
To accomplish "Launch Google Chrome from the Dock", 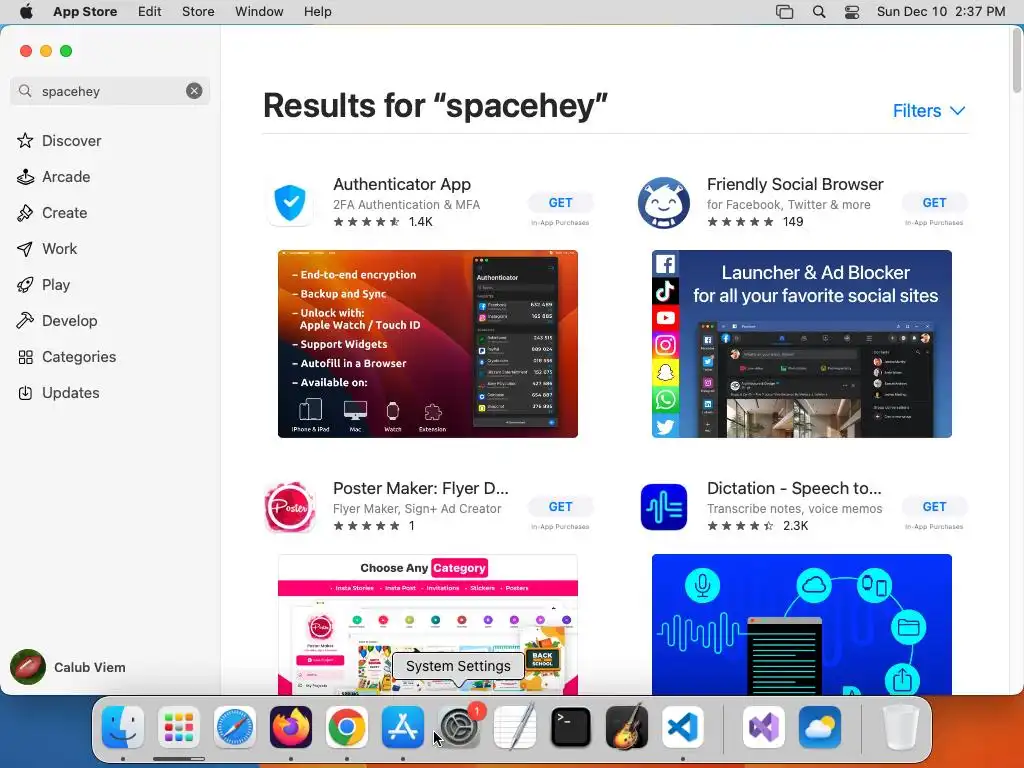I will click(x=347, y=726).
